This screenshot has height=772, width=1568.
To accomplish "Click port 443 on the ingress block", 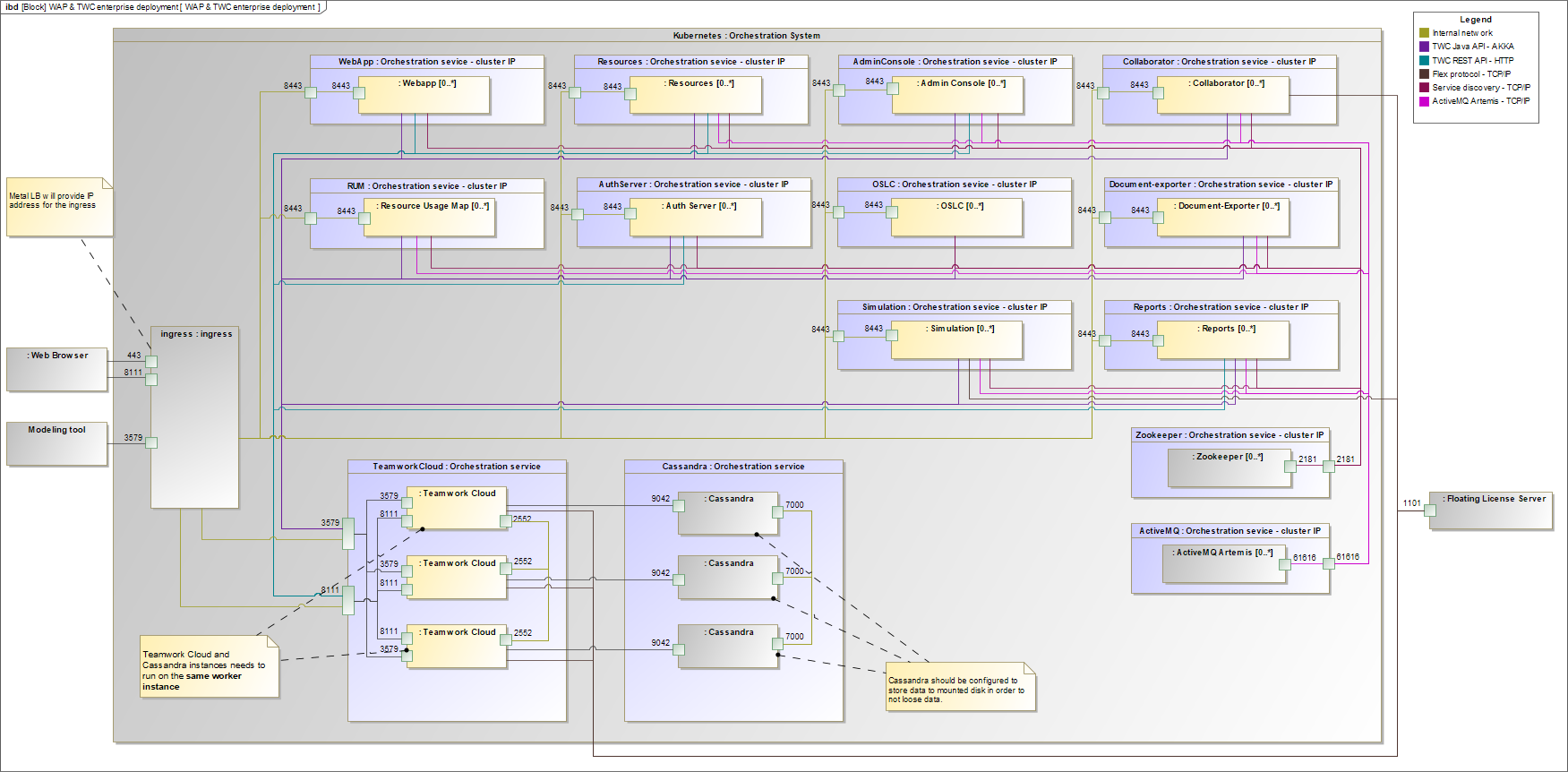I will tap(151, 362).
